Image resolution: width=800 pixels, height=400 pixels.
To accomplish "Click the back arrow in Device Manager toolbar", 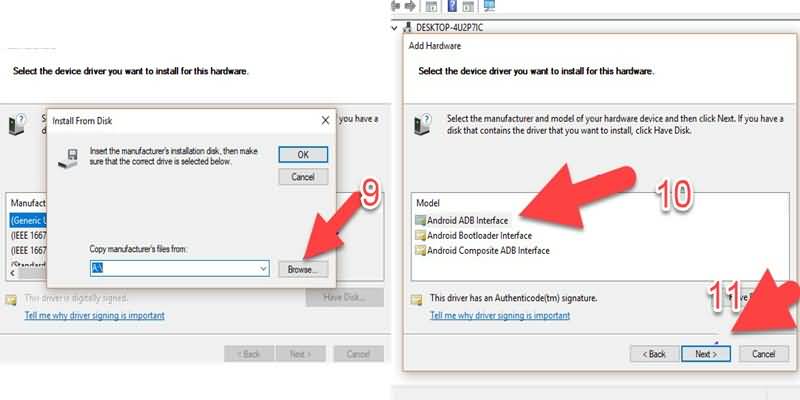I will pos(395,6).
